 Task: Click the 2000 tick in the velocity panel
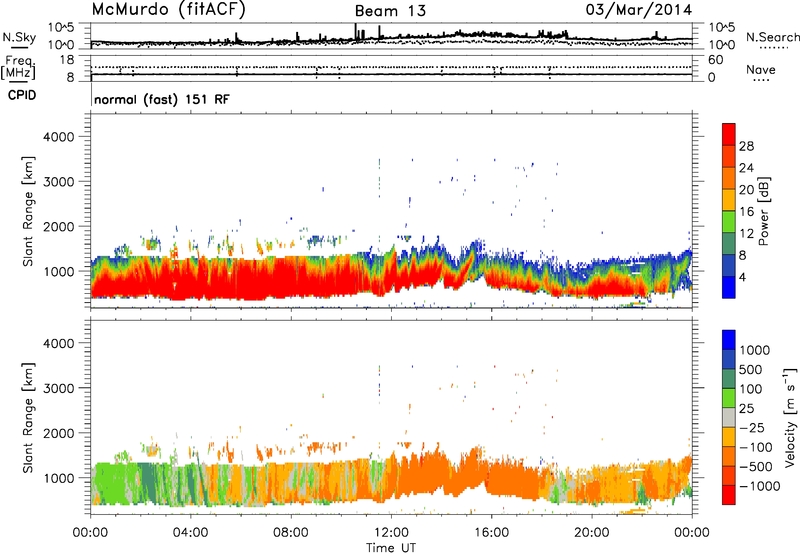[x=58, y=433]
